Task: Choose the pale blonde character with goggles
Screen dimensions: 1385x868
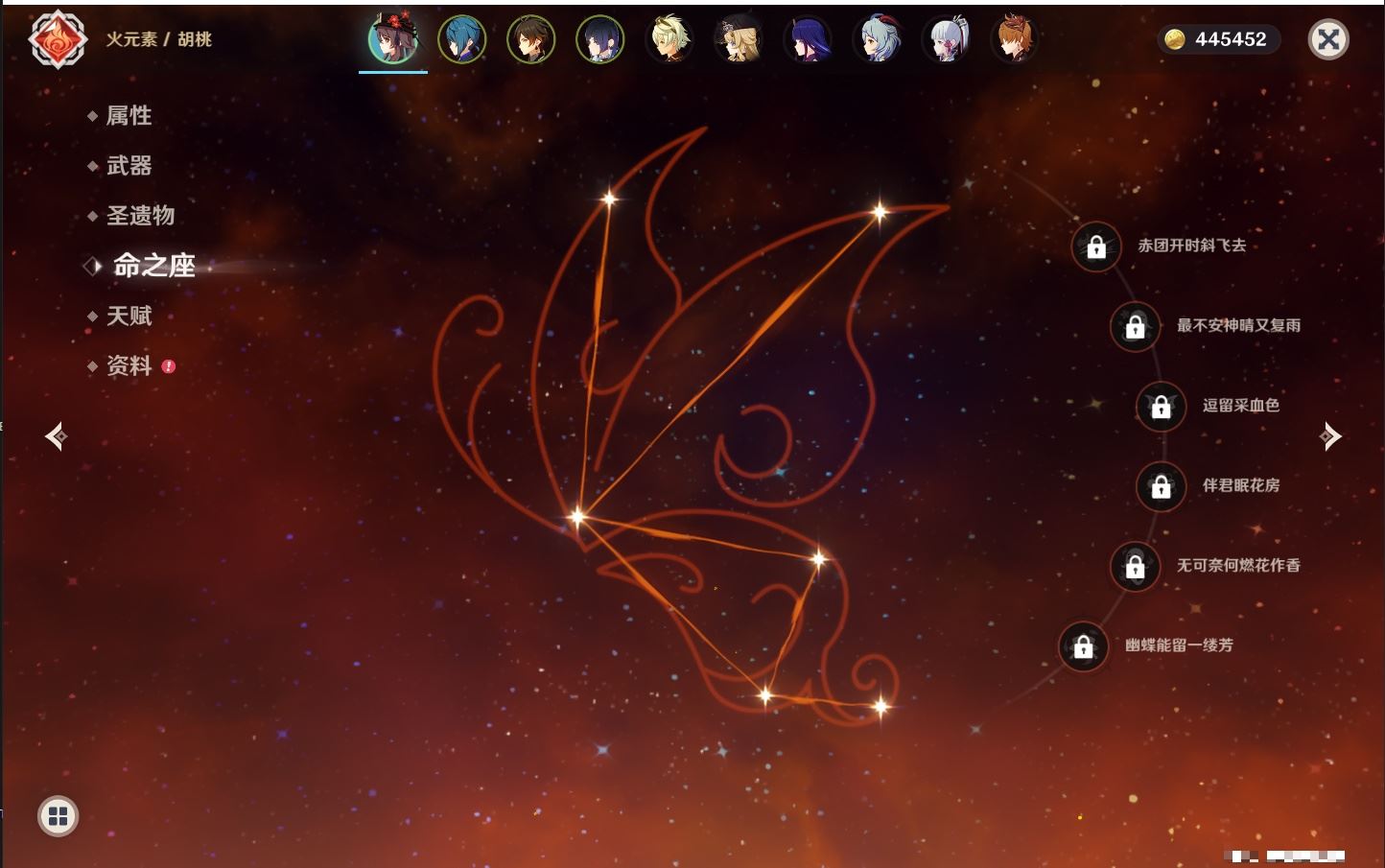Action: (669, 40)
